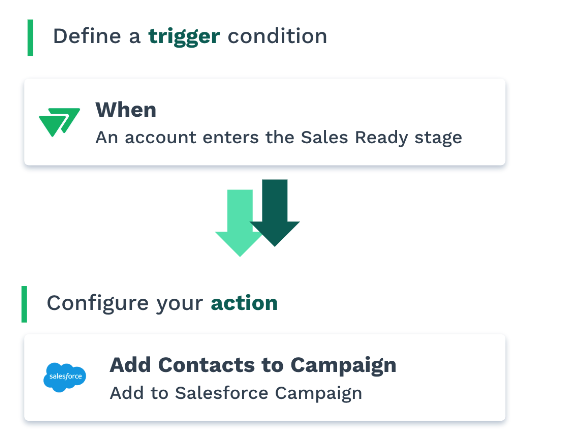Click the light green down arrow
Screen dimensions: 580x447
239,223
